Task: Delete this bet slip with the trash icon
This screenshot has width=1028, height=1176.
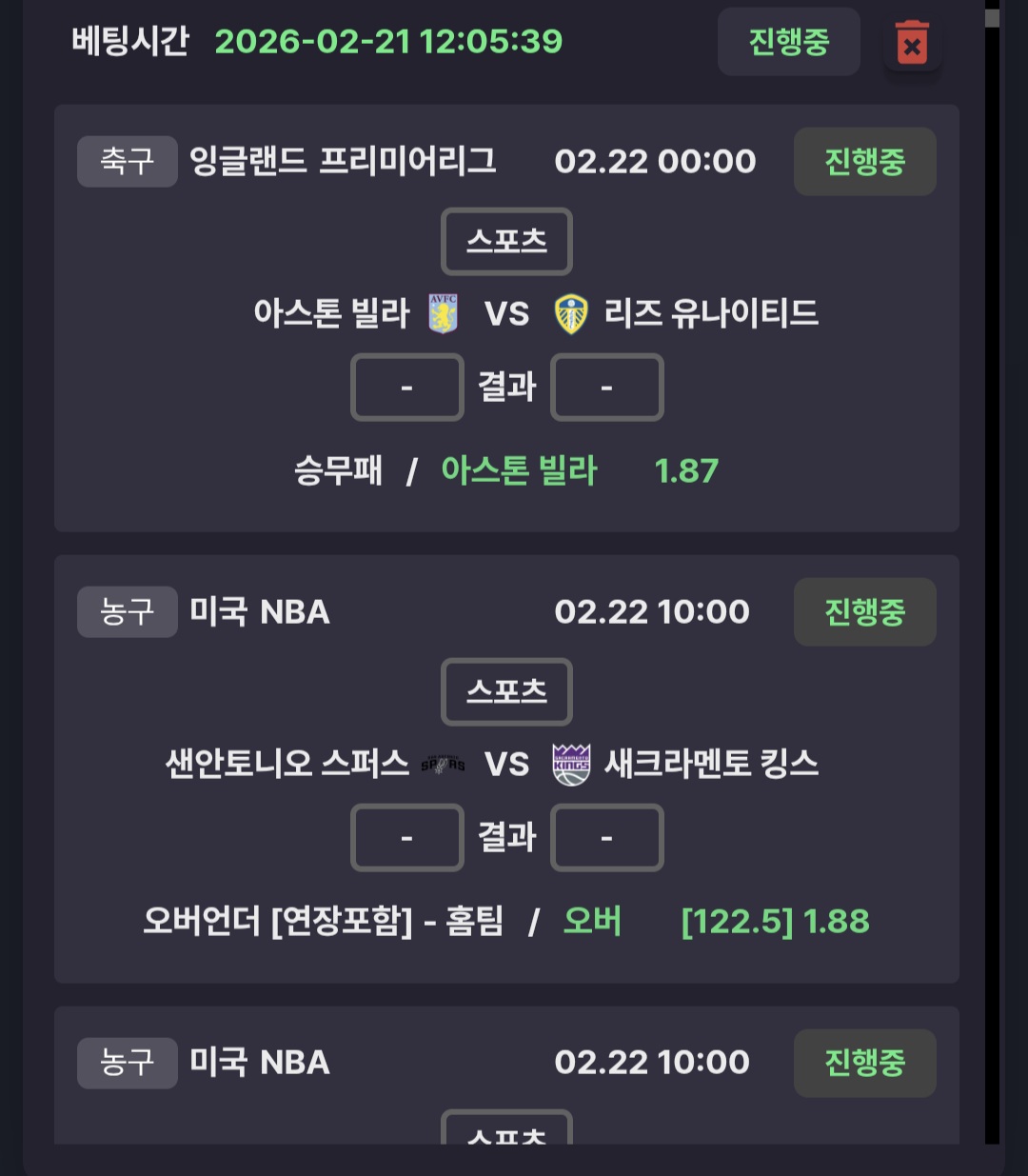Action: pos(912,43)
